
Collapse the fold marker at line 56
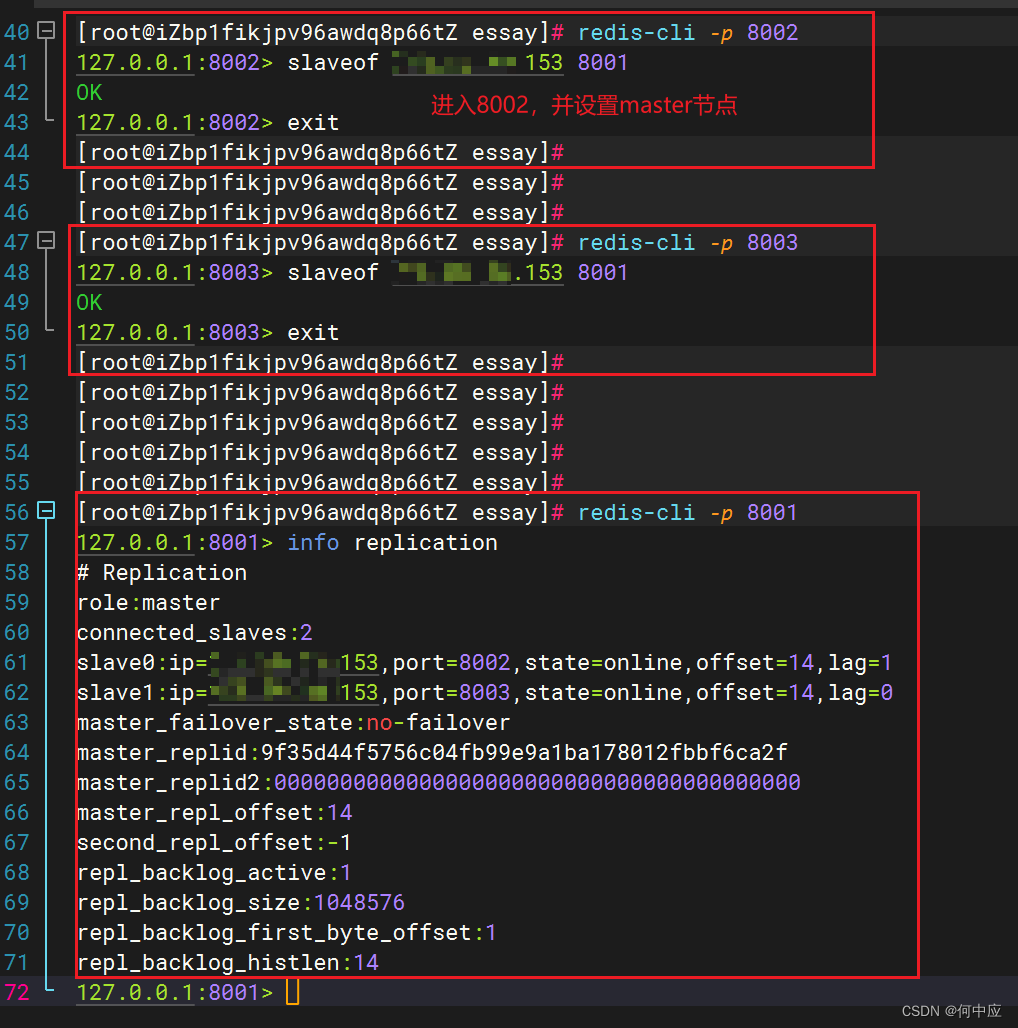[x=46, y=510]
